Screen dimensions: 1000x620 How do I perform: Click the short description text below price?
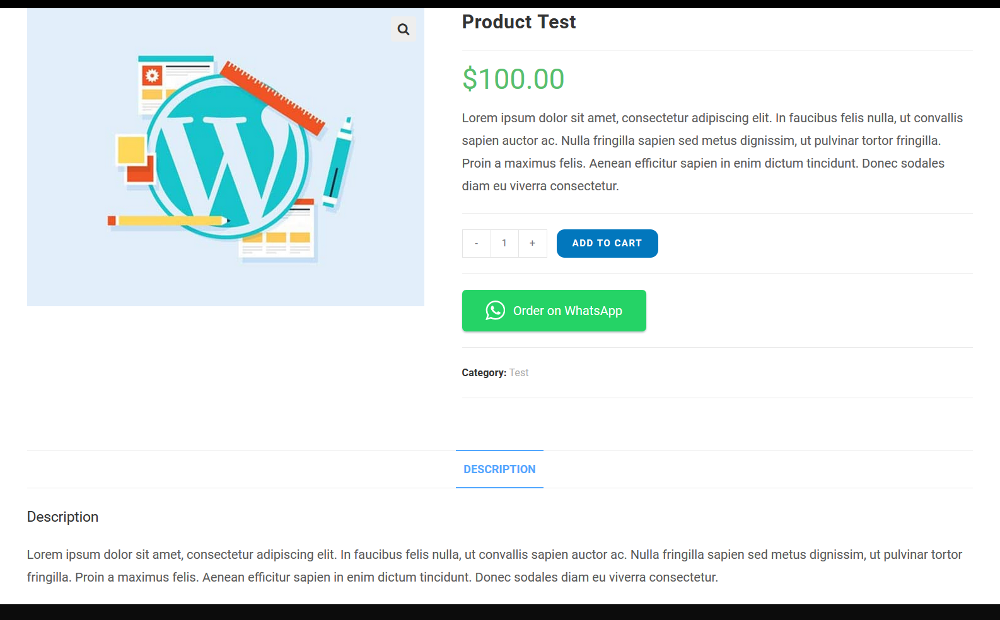pos(712,152)
